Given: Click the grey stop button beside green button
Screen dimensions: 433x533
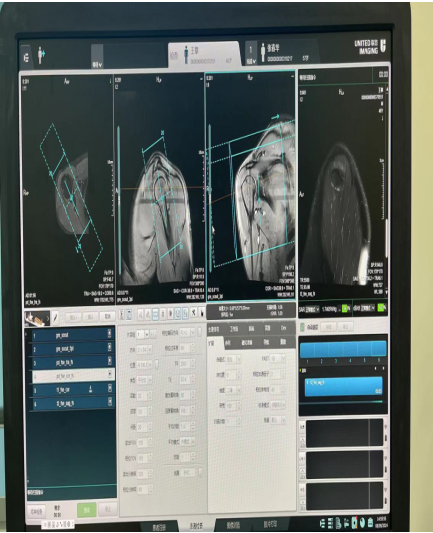Looking at the screenshot, I should [x=108, y=510].
